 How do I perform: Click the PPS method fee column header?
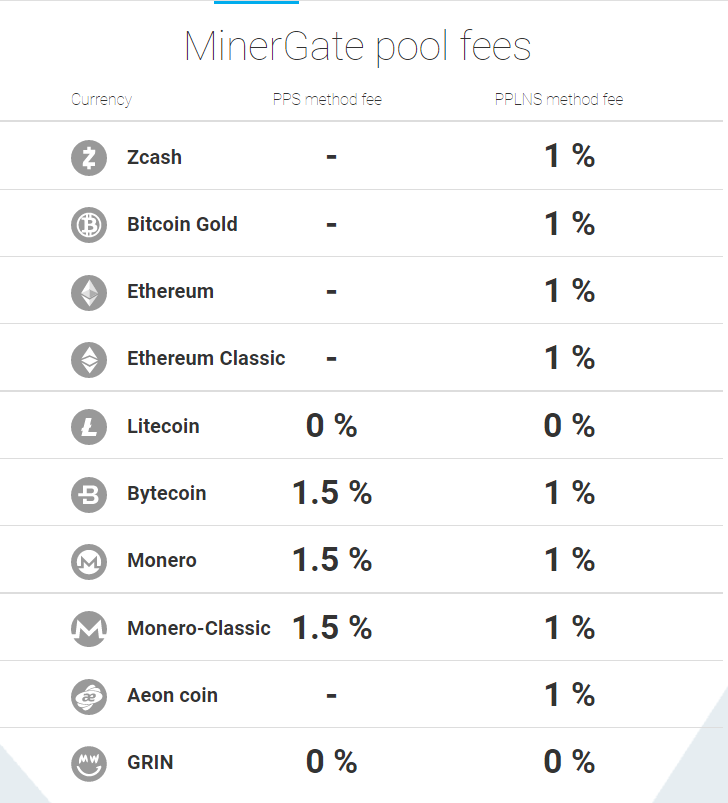(327, 99)
